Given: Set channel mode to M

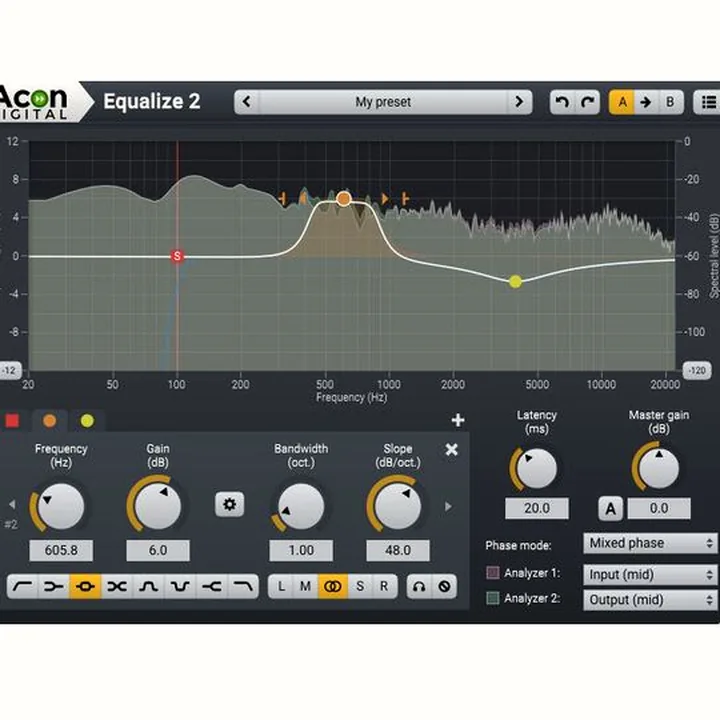Looking at the screenshot, I should tap(306, 586).
